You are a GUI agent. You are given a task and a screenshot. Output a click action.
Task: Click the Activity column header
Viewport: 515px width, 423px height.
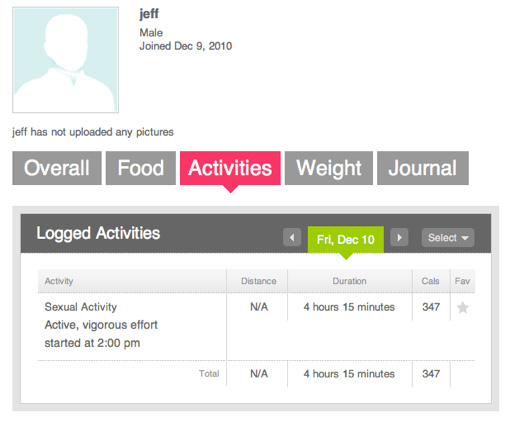pos(59,281)
